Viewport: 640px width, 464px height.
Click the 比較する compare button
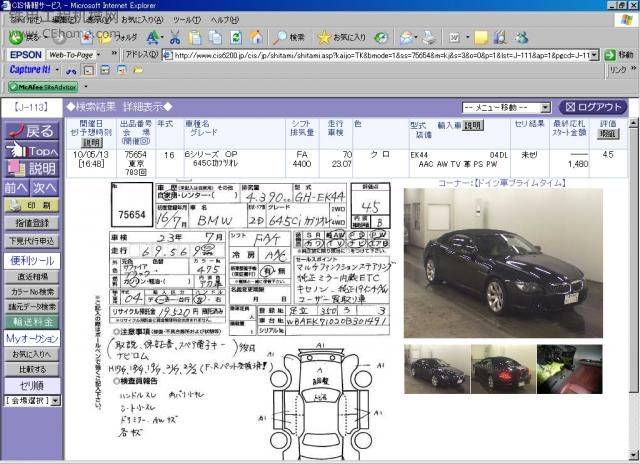tap(32, 369)
